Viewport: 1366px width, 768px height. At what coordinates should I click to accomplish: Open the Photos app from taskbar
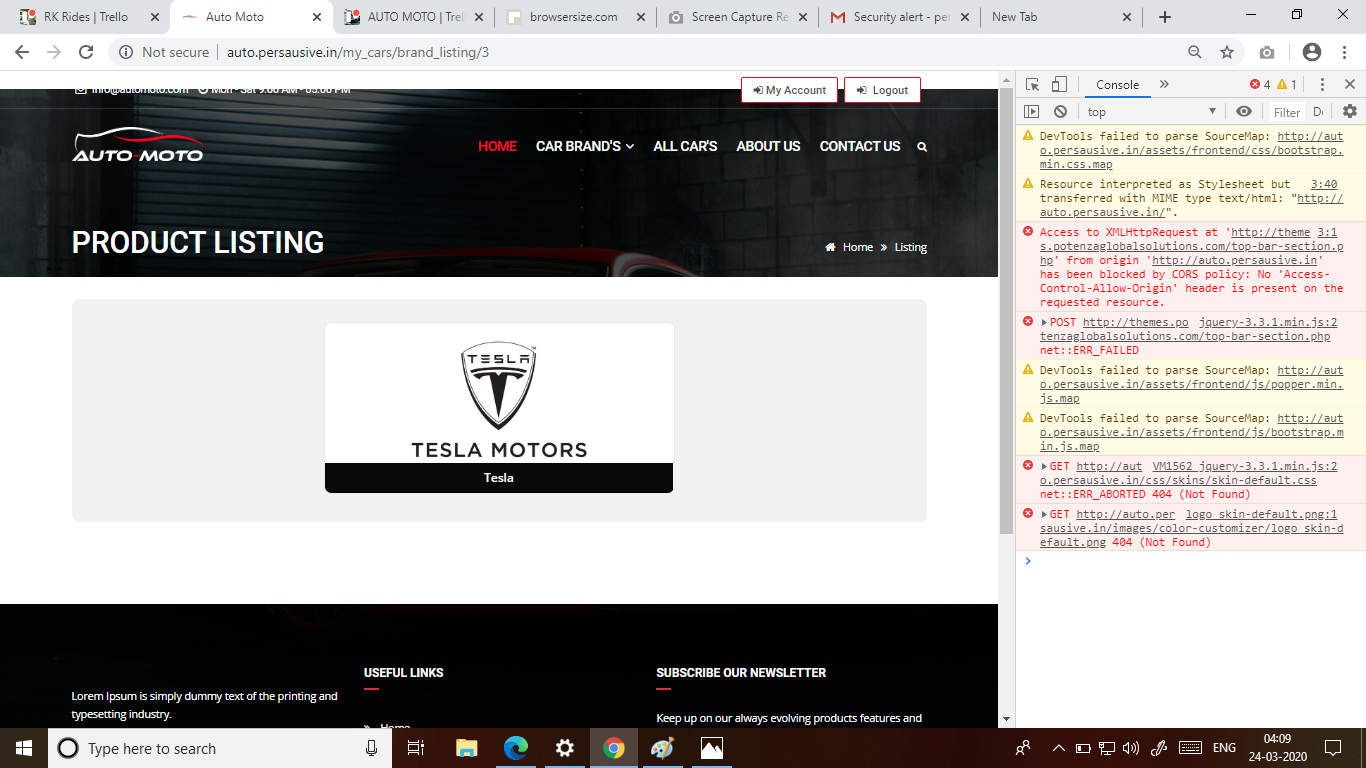(711, 748)
